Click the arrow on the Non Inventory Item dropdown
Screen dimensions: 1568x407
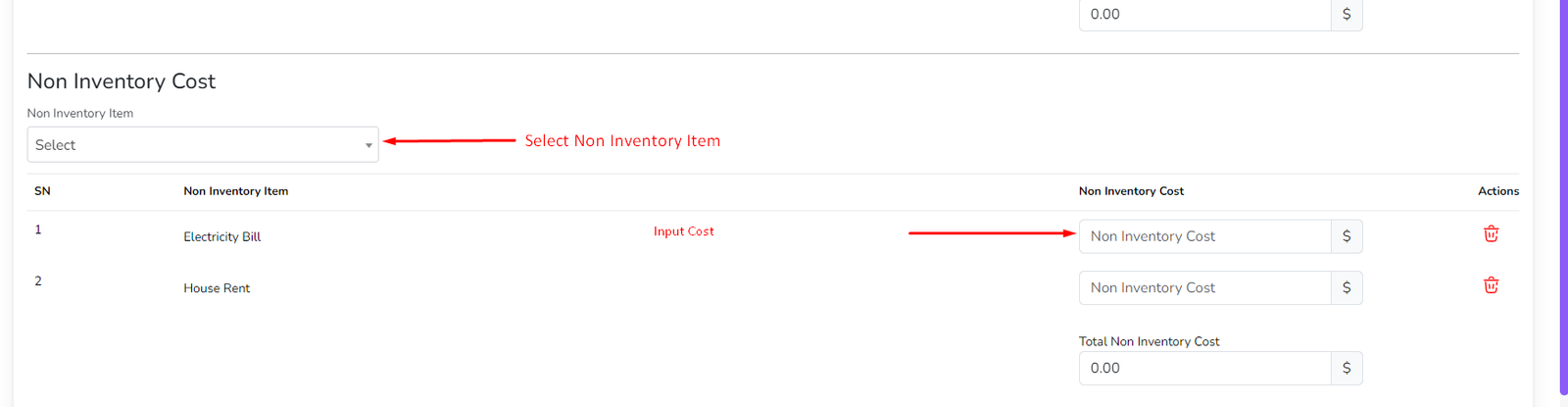368,145
